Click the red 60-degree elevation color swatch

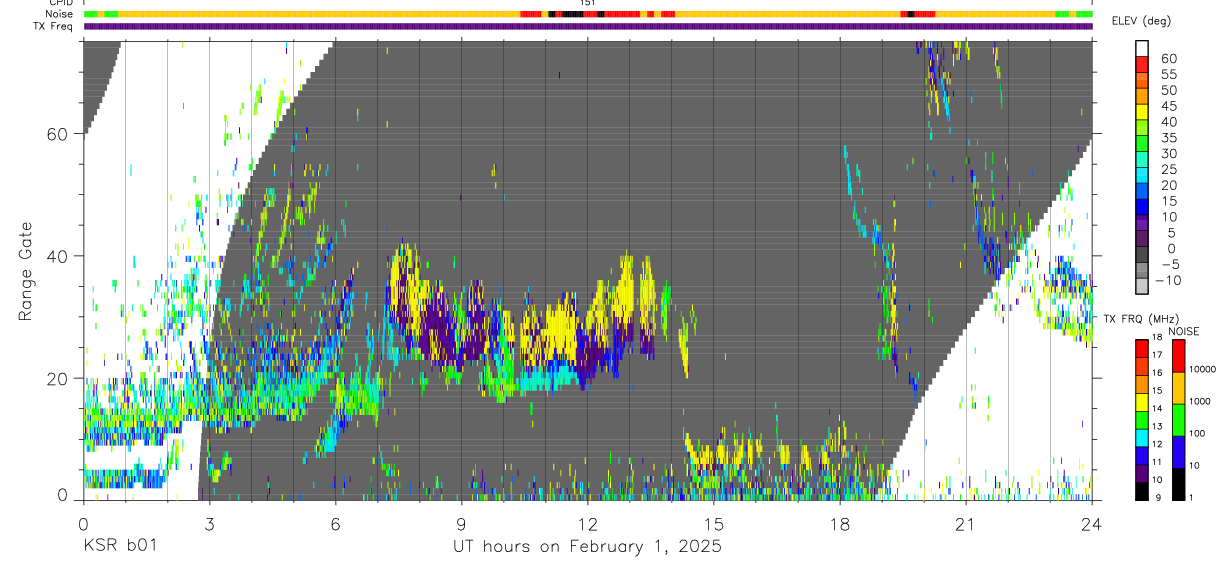click(x=1143, y=65)
